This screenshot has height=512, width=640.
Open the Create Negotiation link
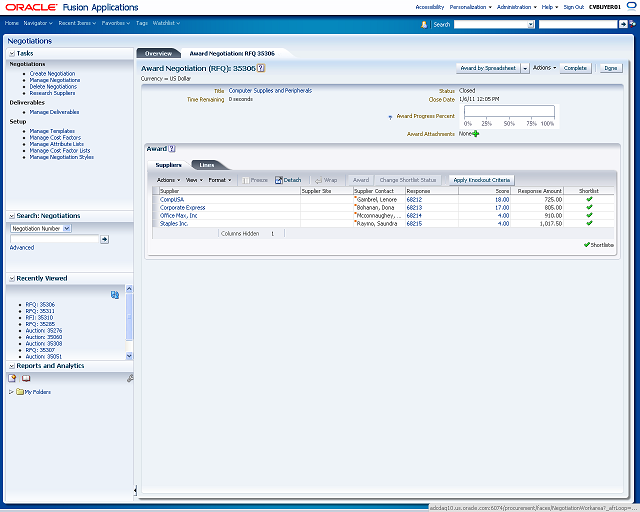[x=52, y=73]
